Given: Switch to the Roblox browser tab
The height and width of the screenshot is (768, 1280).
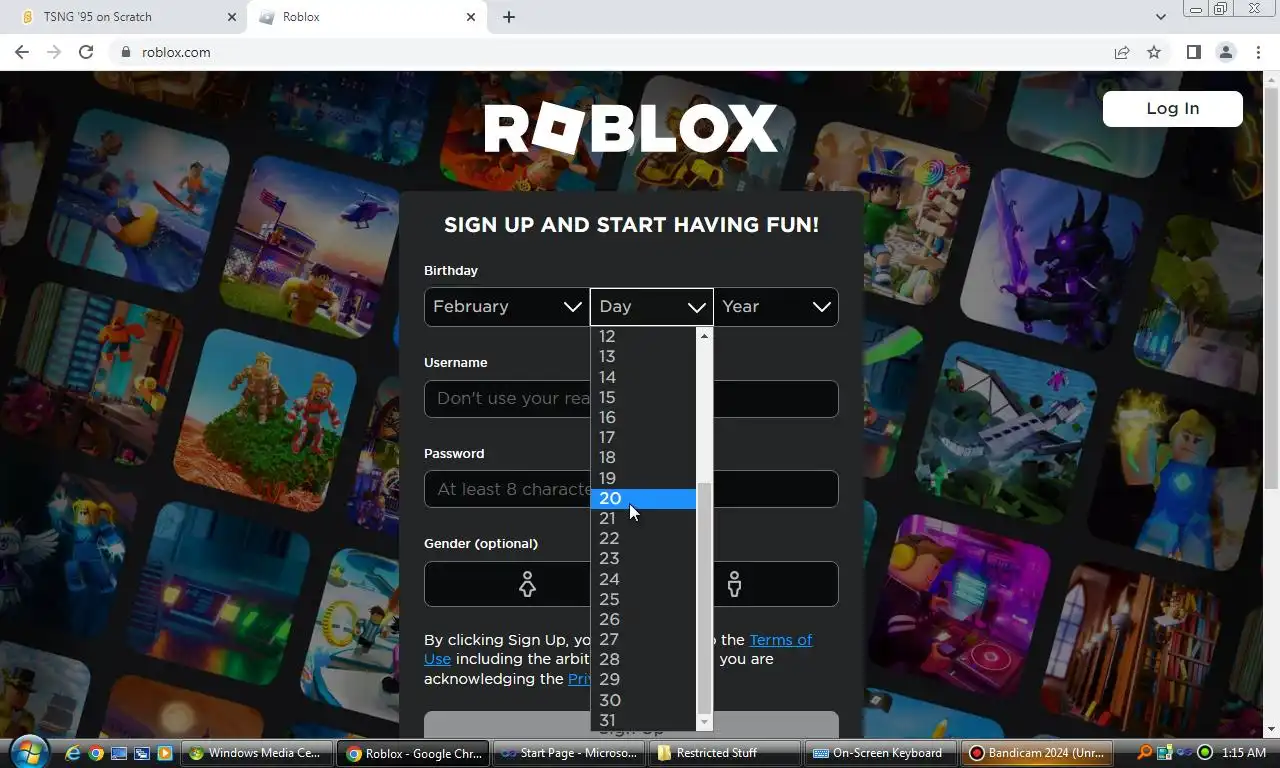Looking at the screenshot, I should coord(365,17).
